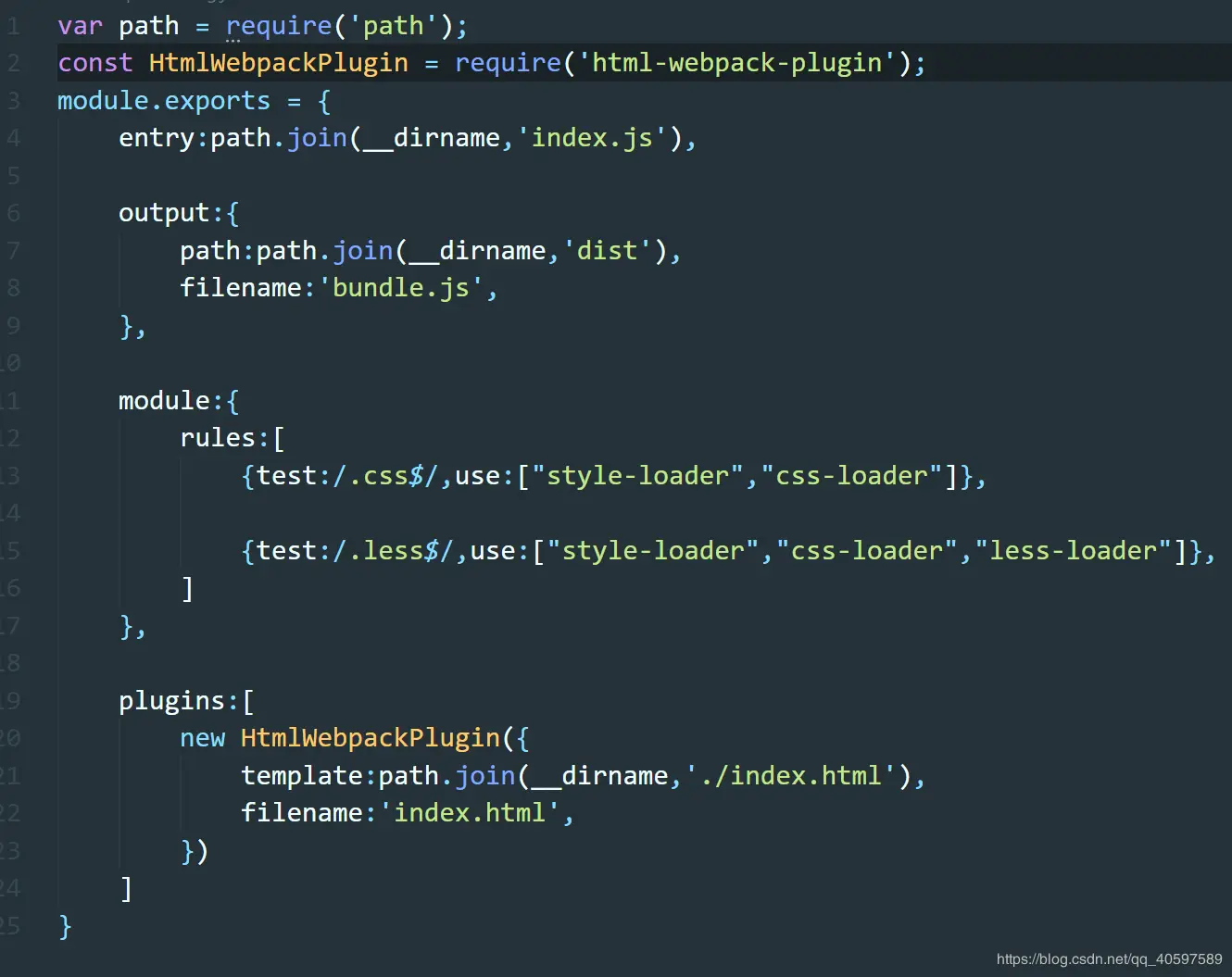Click the /.less$/ regex test
This screenshot has width=1232, height=977.
393,551
